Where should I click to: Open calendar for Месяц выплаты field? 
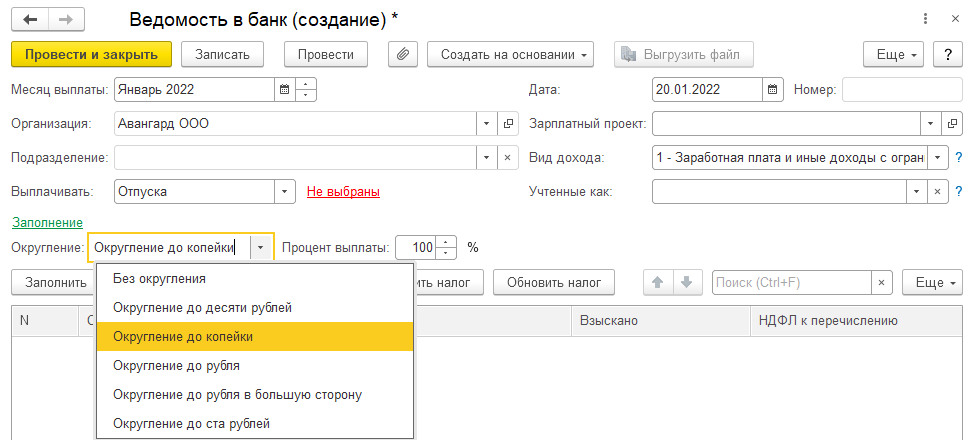285,90
